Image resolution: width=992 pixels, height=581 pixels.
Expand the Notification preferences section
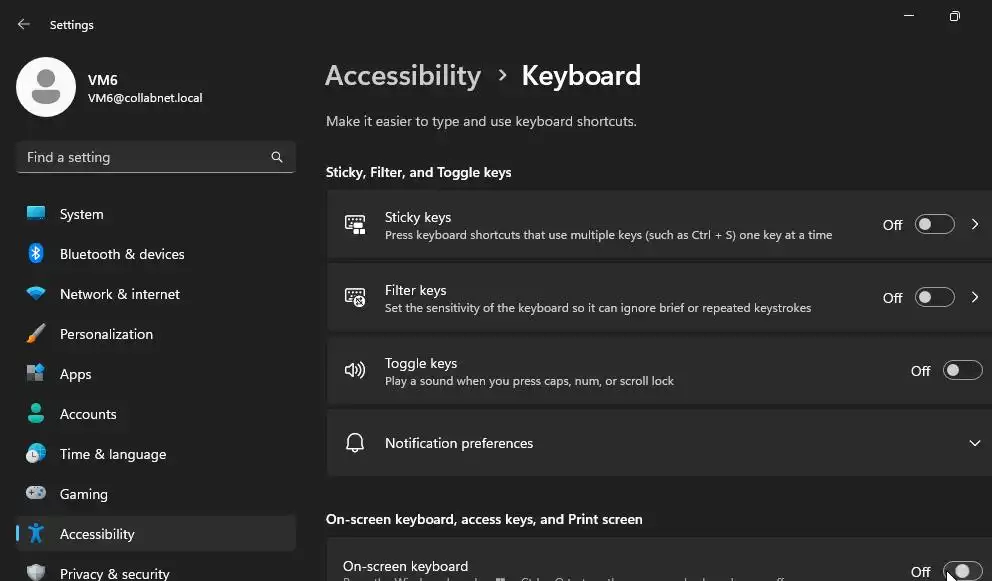pyautogui.click(x=974, y=443)
